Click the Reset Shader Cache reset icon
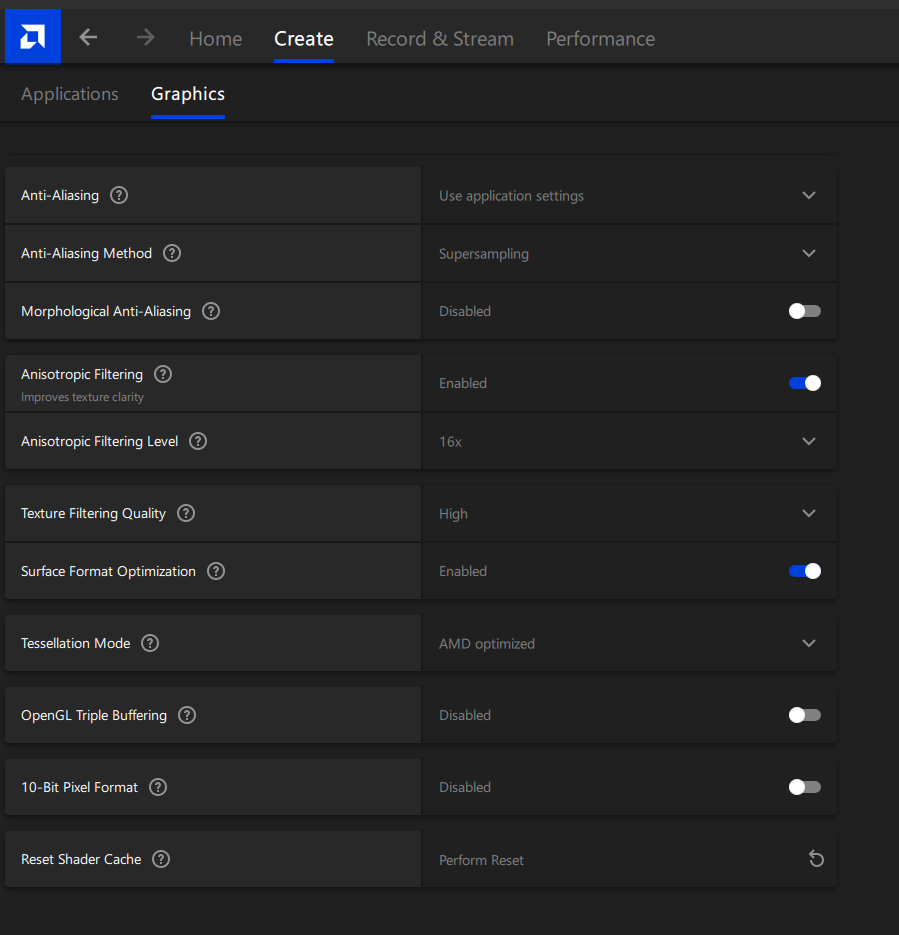 [x=816, y=859]
